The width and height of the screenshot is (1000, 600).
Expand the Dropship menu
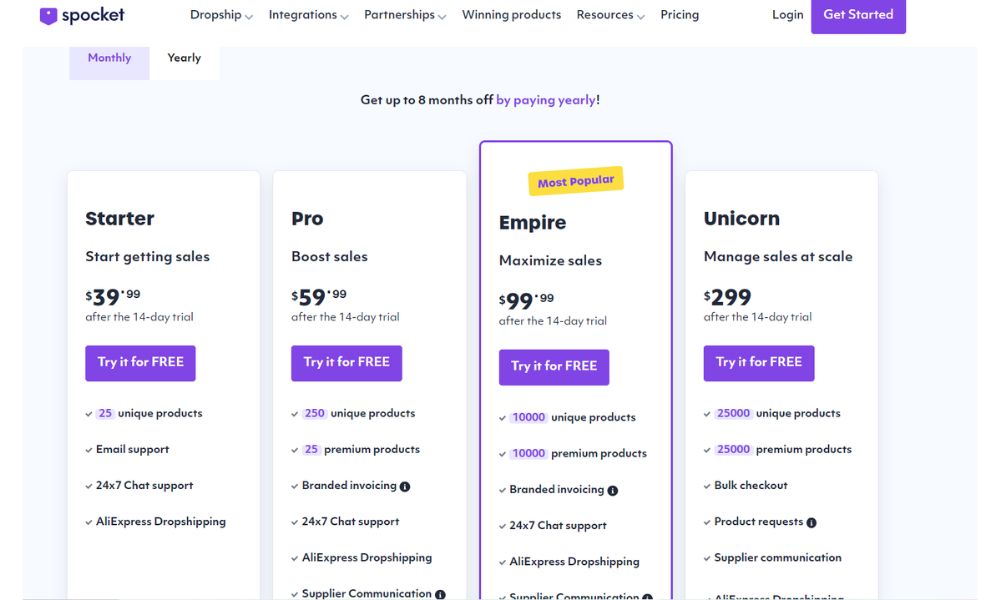point(221,15)
